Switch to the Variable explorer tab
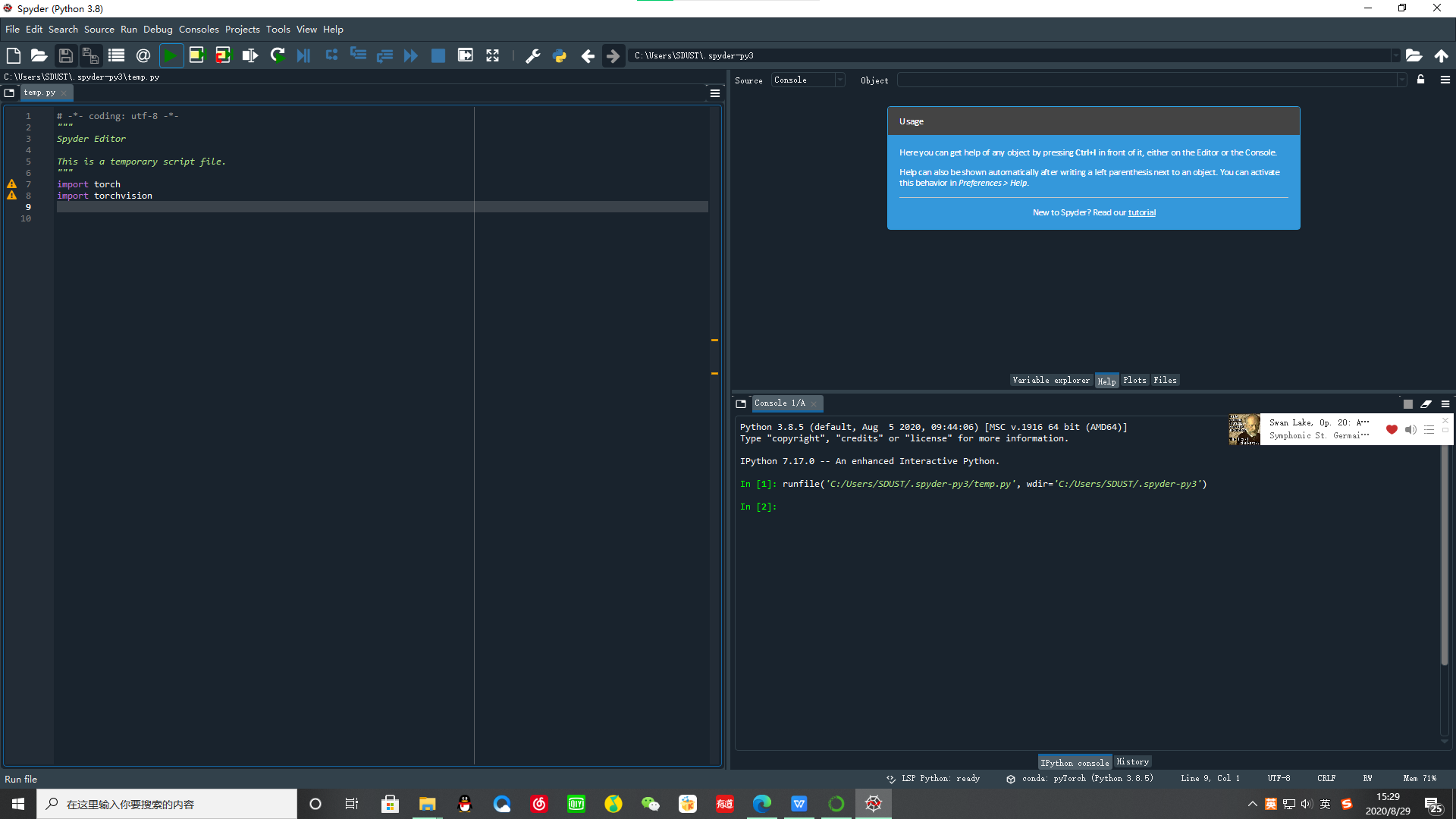This screenshot has width=1456, height=819. [1051, 380]
